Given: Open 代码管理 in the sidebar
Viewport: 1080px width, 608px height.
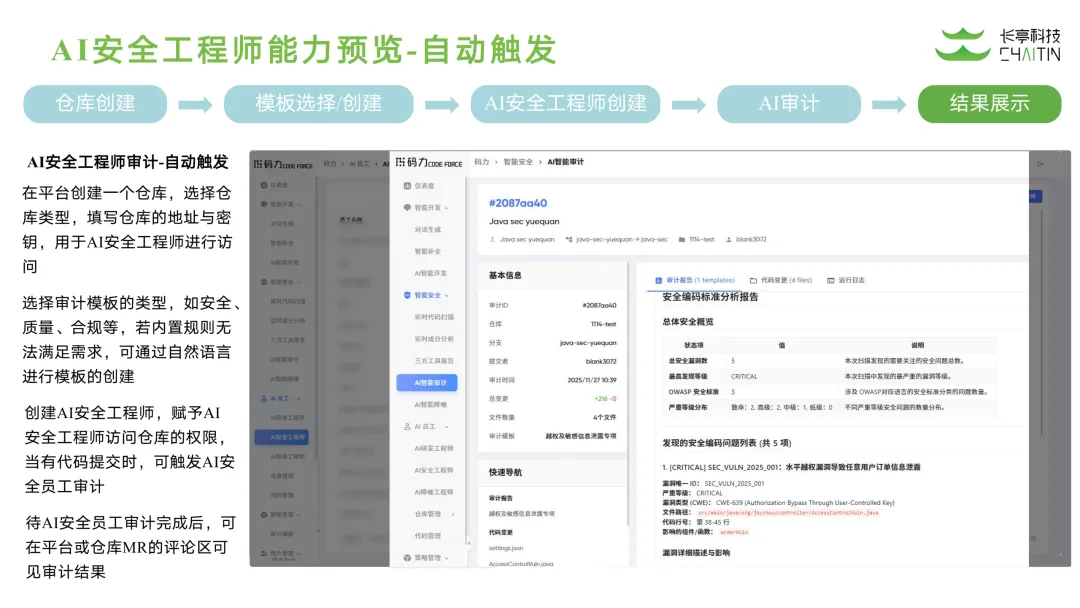Looking at the screenshot, I should pyautogui.click(x=428, y=536).
